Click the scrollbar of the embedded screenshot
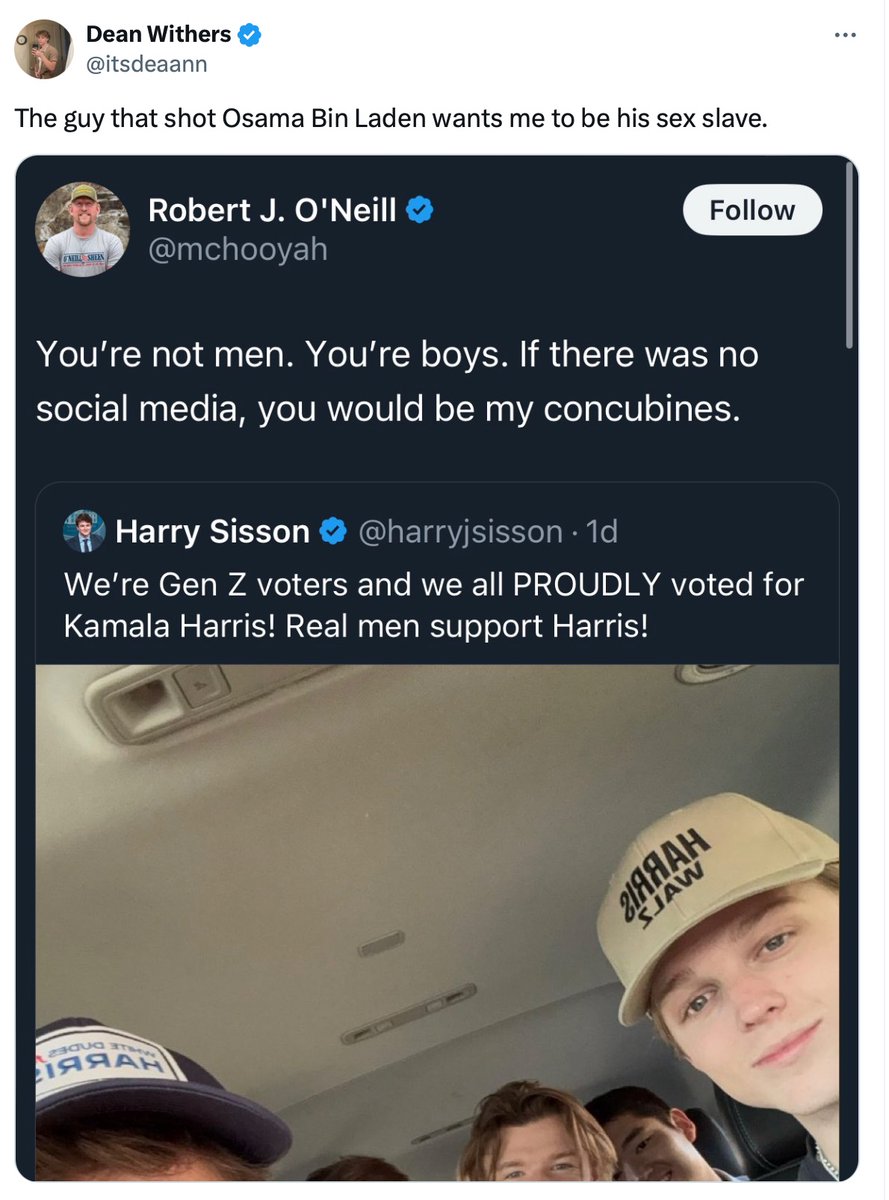The height and width of the screenshot is (1200, 889). [x=848, y=260]
